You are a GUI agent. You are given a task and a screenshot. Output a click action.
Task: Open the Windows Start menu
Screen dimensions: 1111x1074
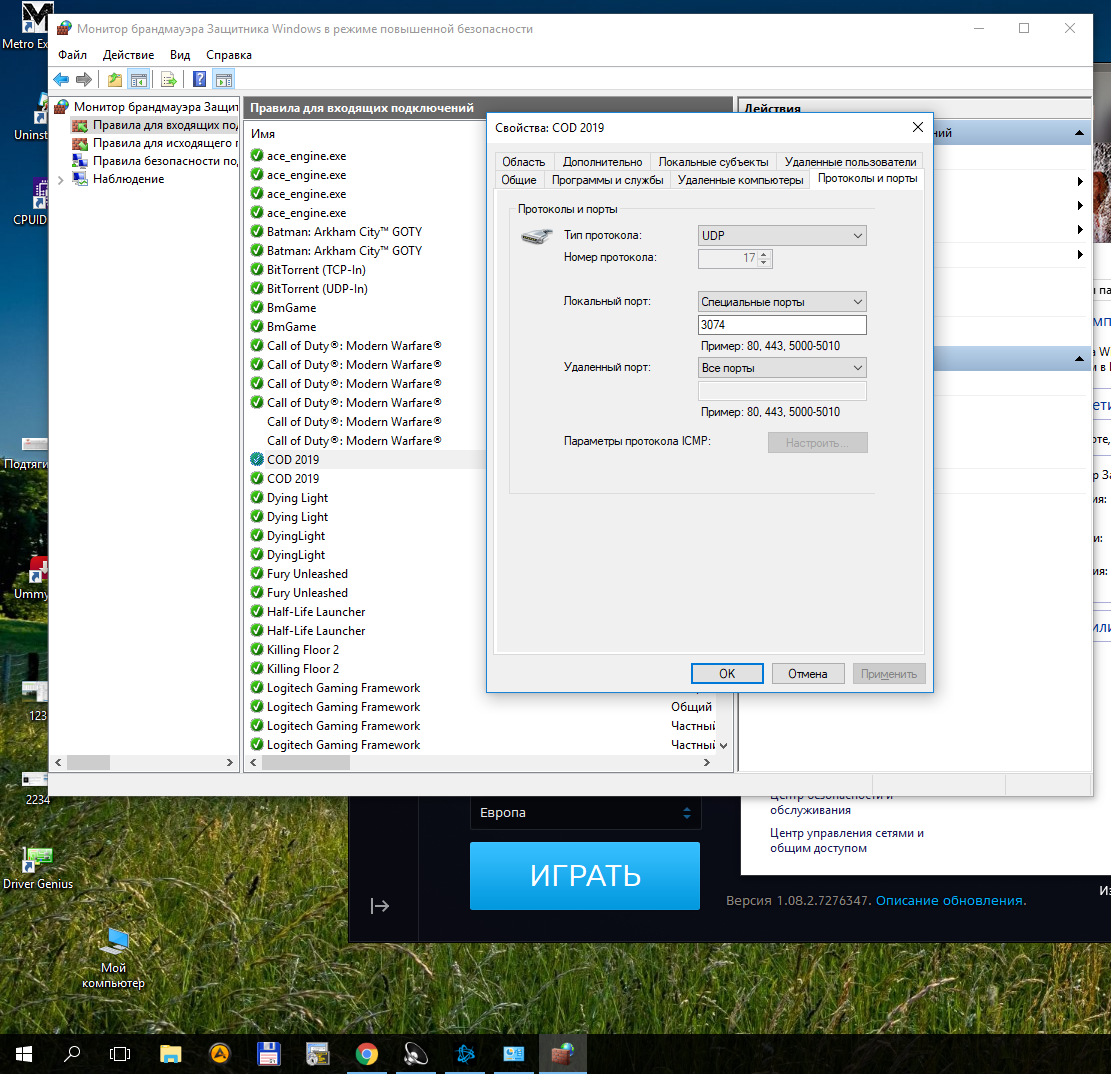(23, 1054)
